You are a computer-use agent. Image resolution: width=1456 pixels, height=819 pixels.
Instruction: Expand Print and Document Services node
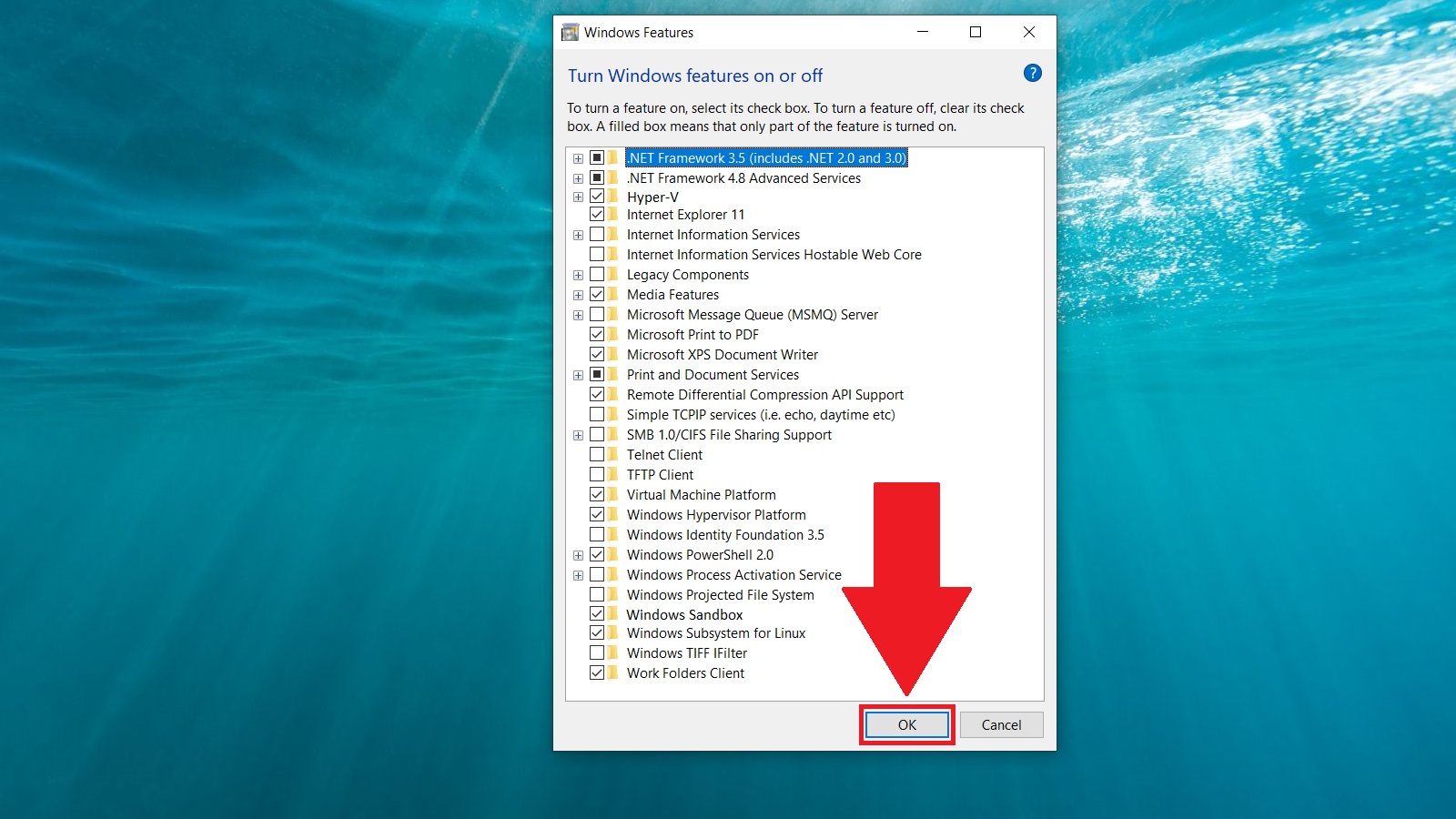pyautogui.click(x=578, y=375)
